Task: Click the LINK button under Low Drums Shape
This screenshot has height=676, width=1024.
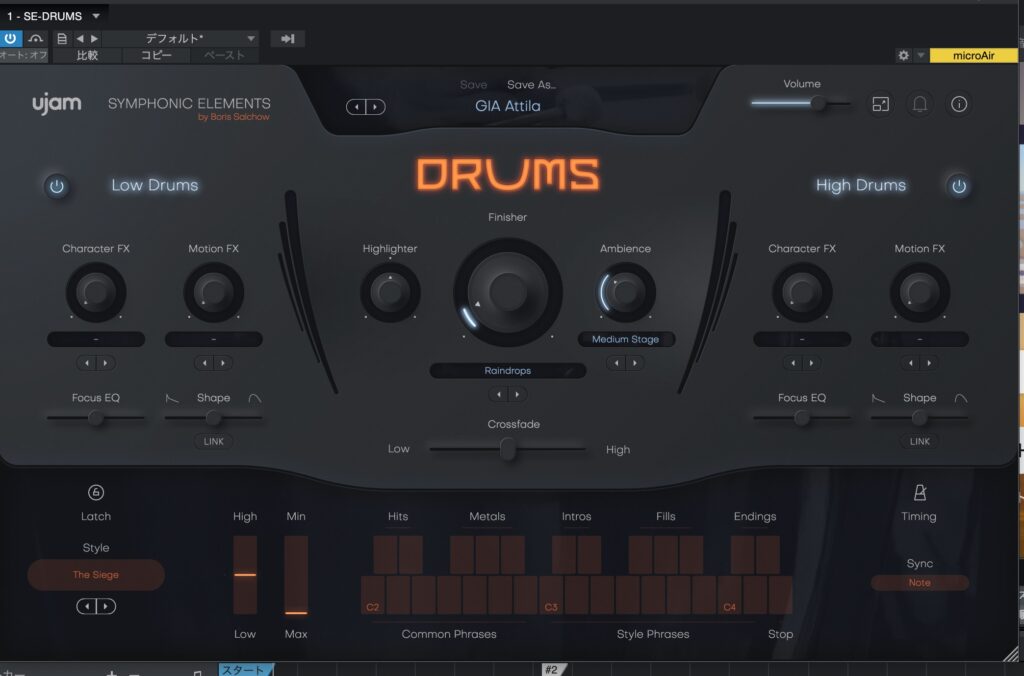Action: [x=213, y=441]
